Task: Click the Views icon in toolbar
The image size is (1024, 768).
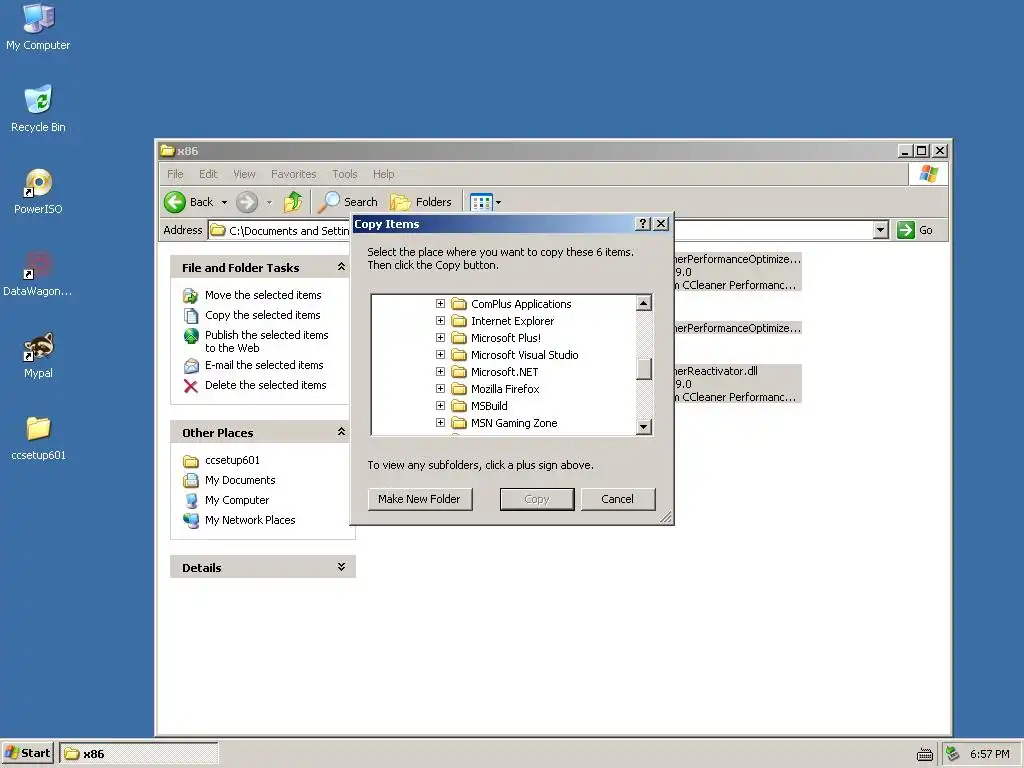Action: coord(481,202)
